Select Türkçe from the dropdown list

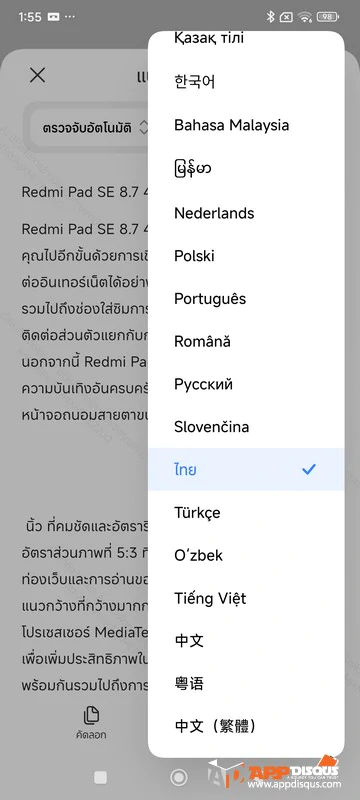[x=246, y=512]
